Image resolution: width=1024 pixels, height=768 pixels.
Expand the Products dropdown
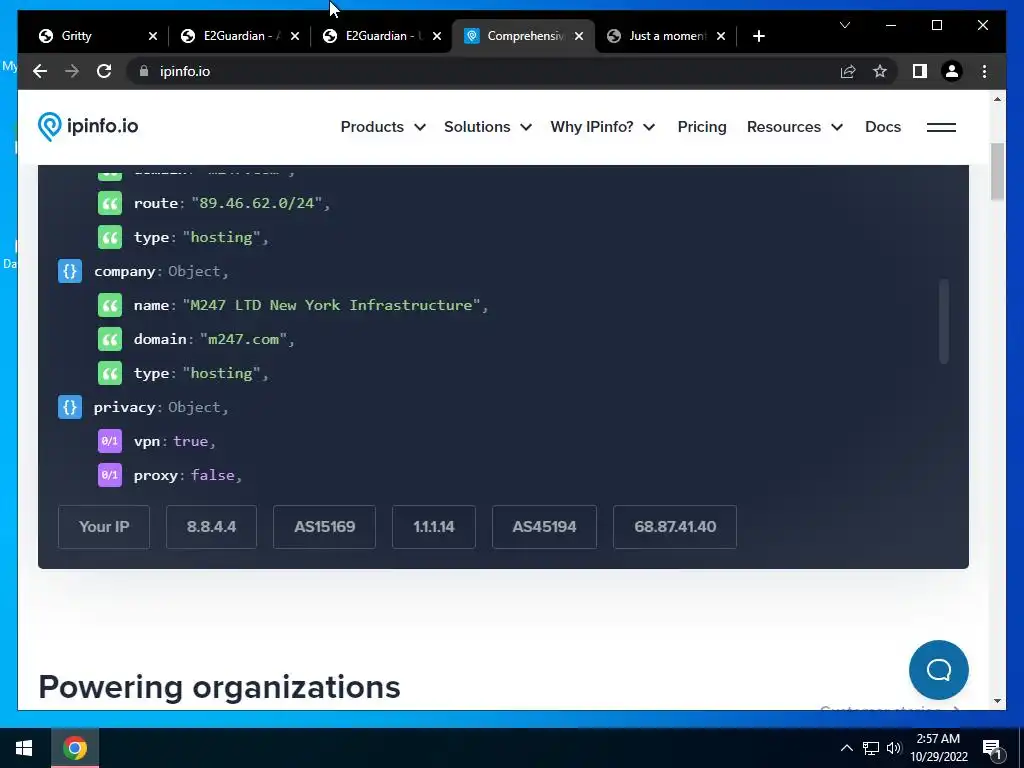coord(383,127)
